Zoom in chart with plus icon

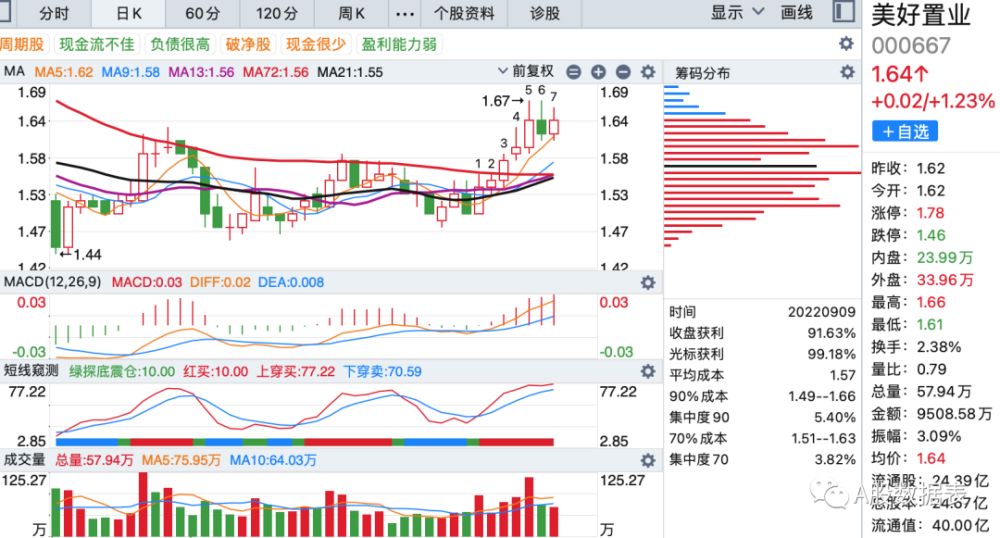tap(598, 72)
